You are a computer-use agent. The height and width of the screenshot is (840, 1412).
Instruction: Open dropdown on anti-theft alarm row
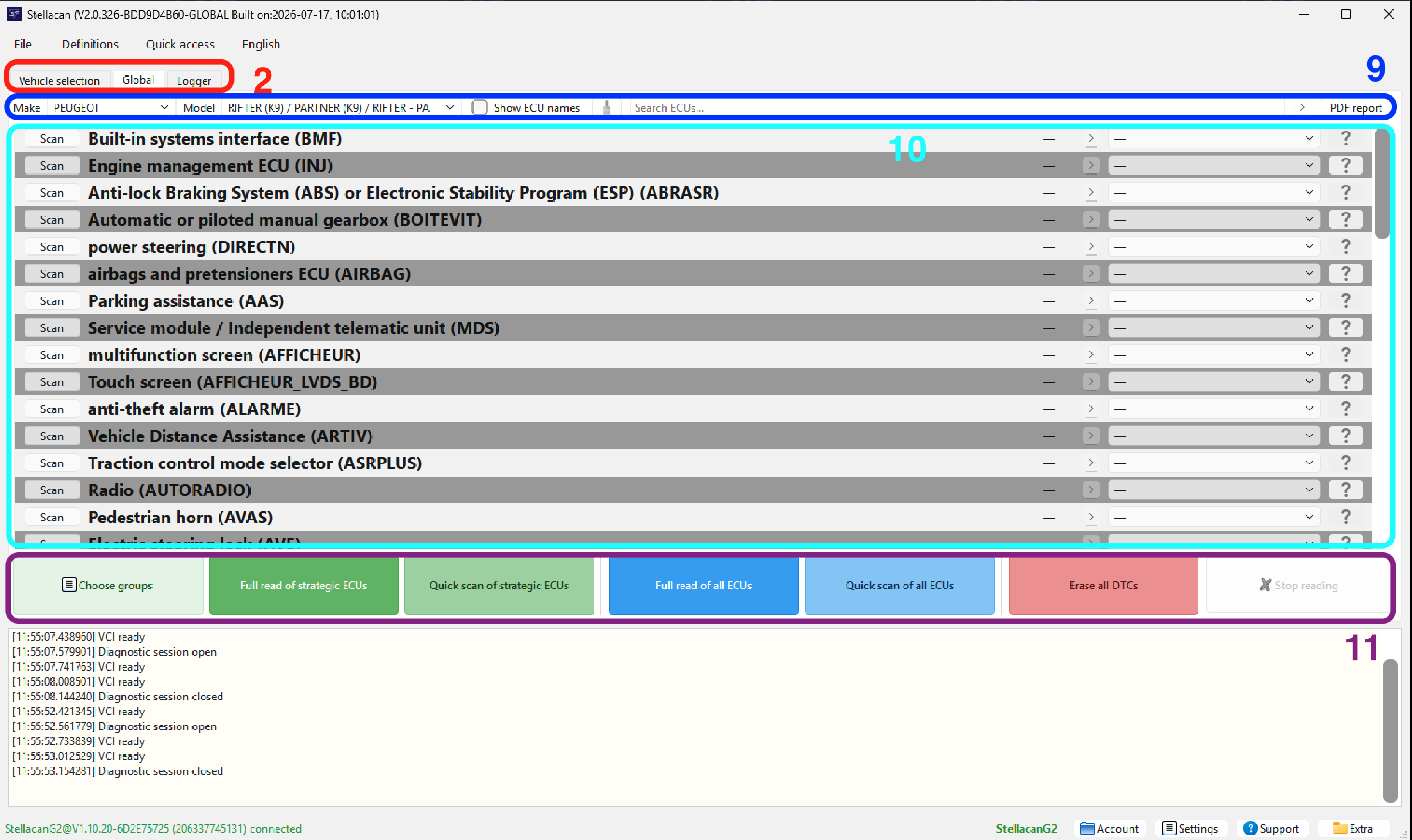click(1213, 409)
